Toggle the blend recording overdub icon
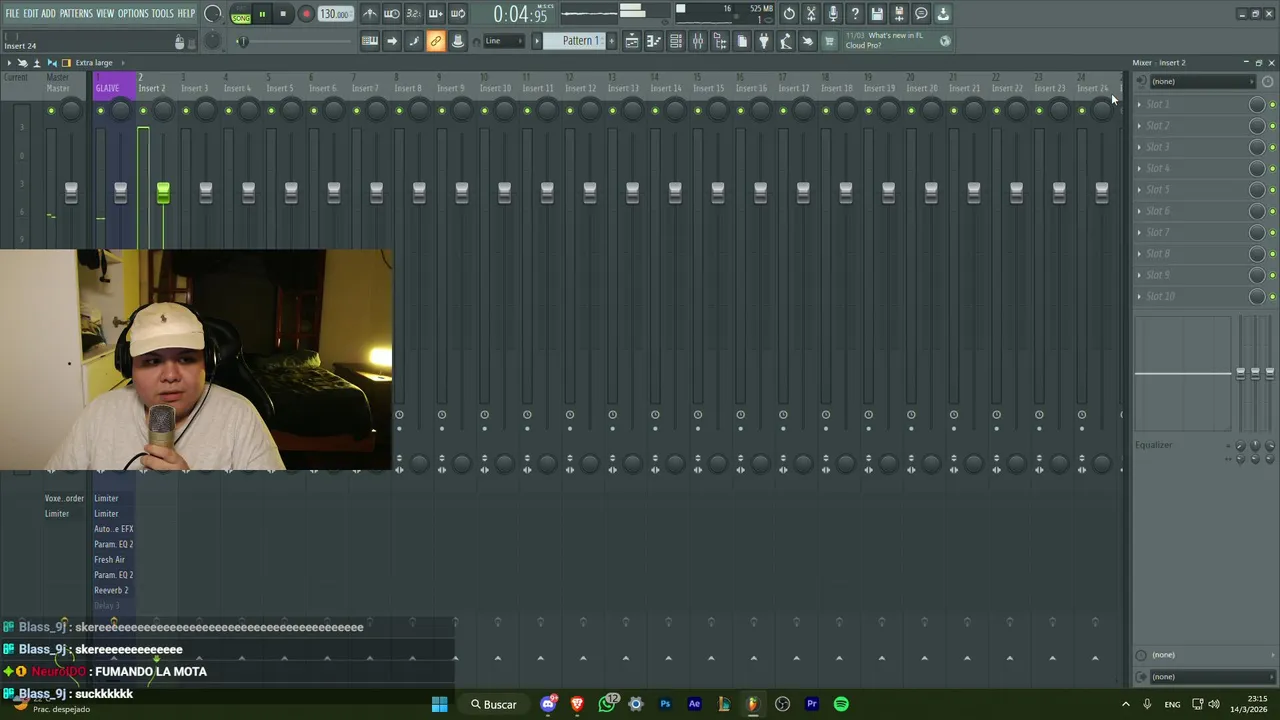Viewport: 1280px width, 720px height. (x=436, y=14)
